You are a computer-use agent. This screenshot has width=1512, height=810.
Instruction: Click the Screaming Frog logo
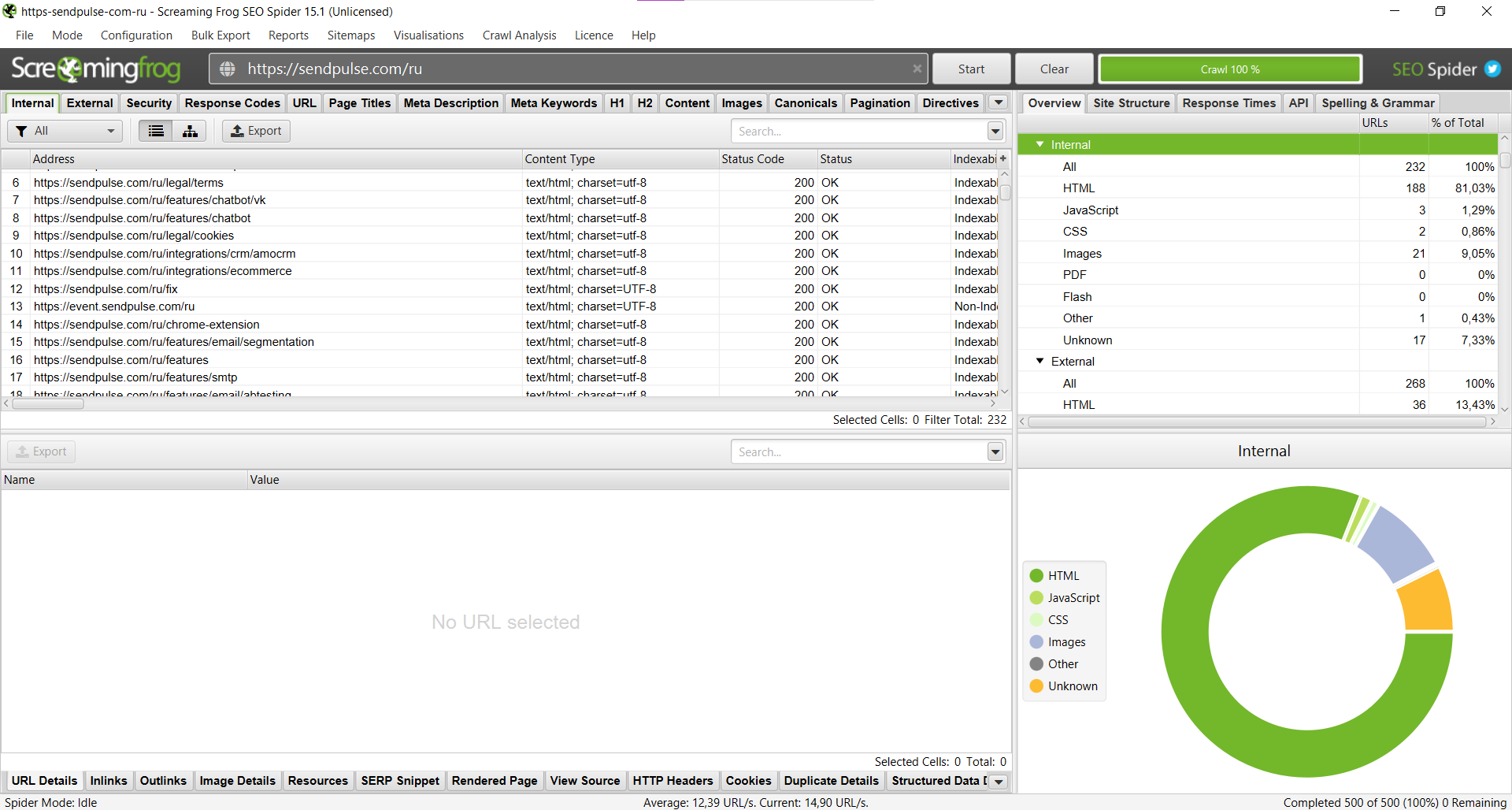96,69
